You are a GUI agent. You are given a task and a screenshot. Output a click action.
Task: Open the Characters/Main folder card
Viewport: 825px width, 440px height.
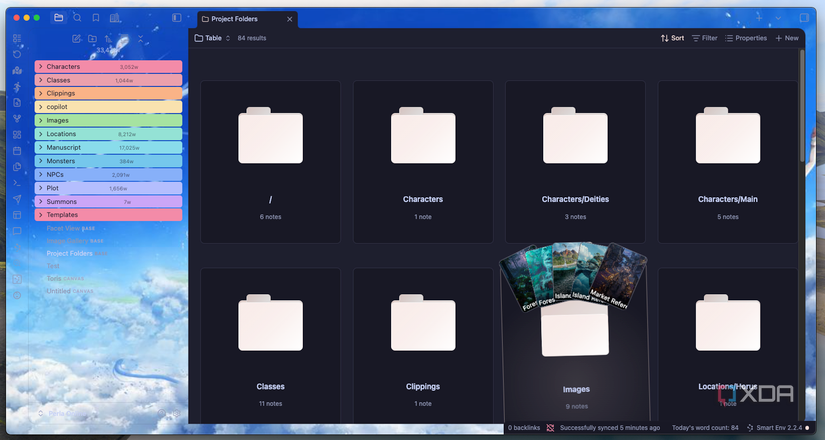pyautogui.click(x=728, y=162)
